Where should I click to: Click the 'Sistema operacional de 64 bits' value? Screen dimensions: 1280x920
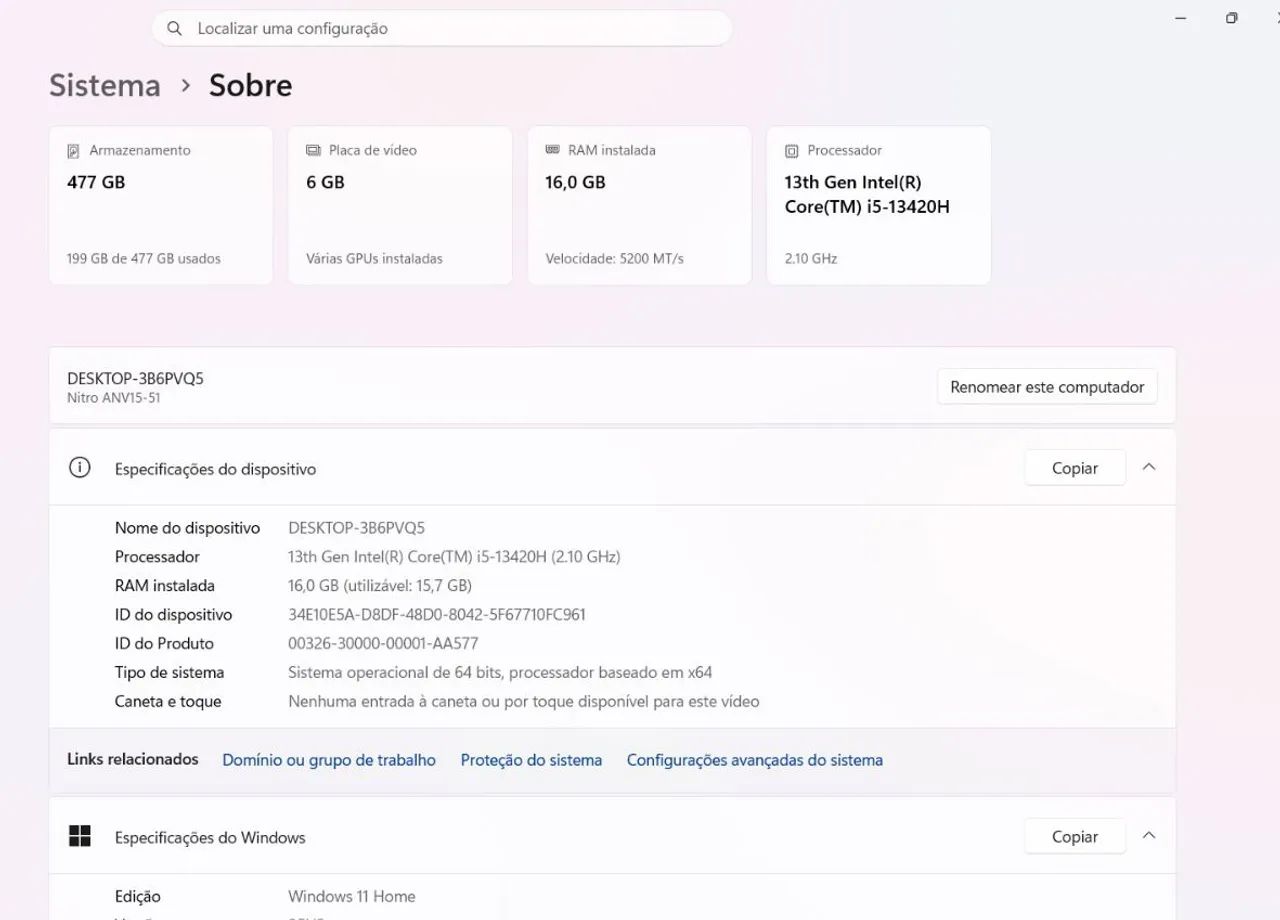coord(500,673)
